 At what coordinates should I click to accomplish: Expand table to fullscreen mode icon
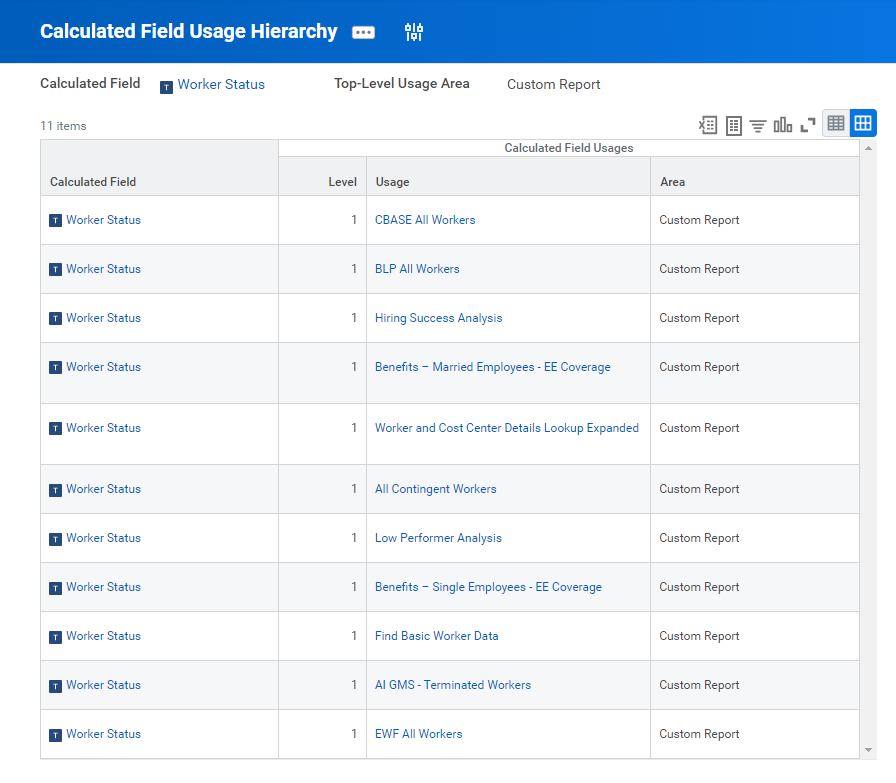click(807, 125)
